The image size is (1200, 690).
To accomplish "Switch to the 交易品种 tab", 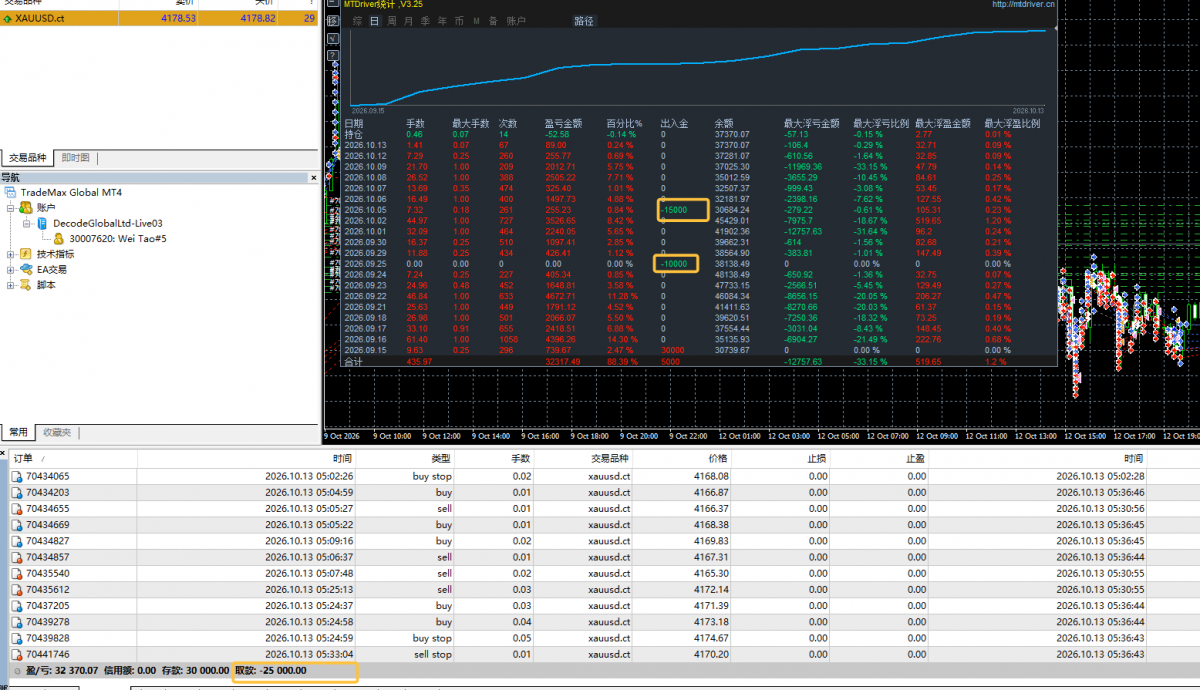I will click(x=28, y=158).
